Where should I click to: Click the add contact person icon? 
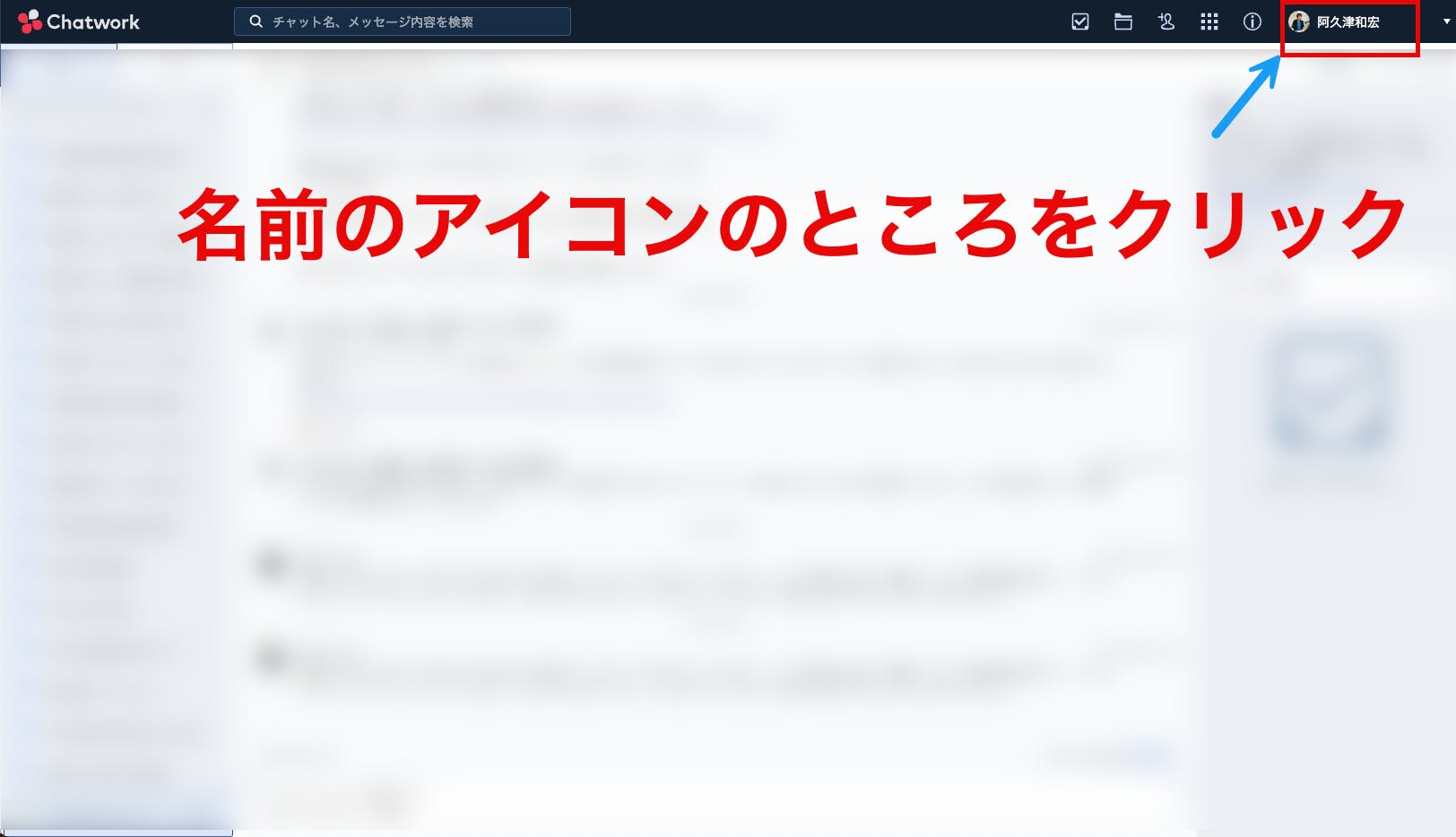point(1166,22)
